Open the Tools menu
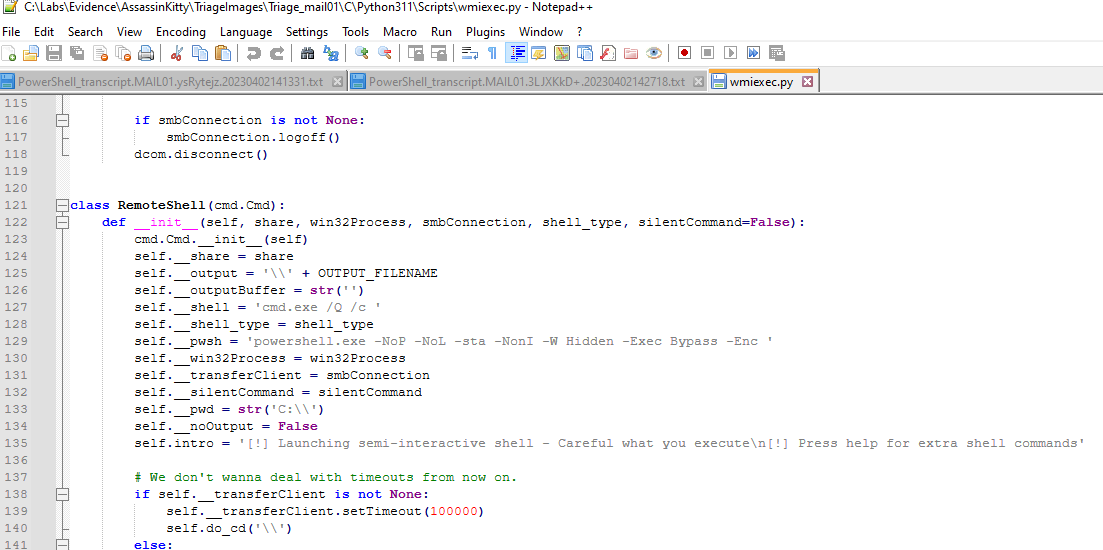1103x550 pixels. click(x=356, y=32)
